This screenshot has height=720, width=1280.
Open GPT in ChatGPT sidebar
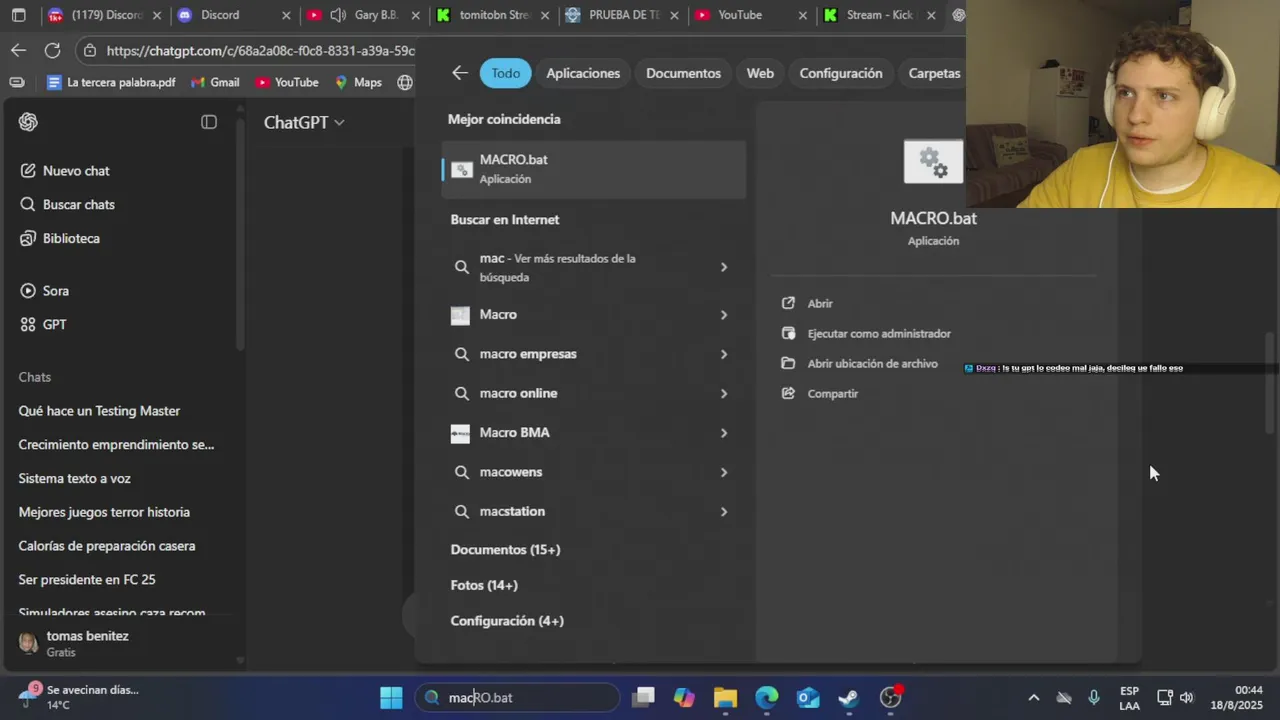(x=43, y=325)
